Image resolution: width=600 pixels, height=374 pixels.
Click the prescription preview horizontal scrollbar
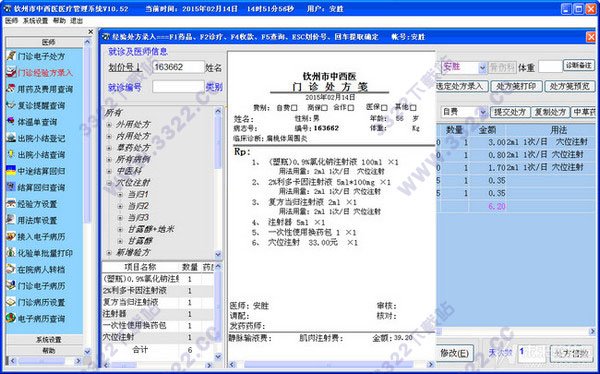click(331, 365)
